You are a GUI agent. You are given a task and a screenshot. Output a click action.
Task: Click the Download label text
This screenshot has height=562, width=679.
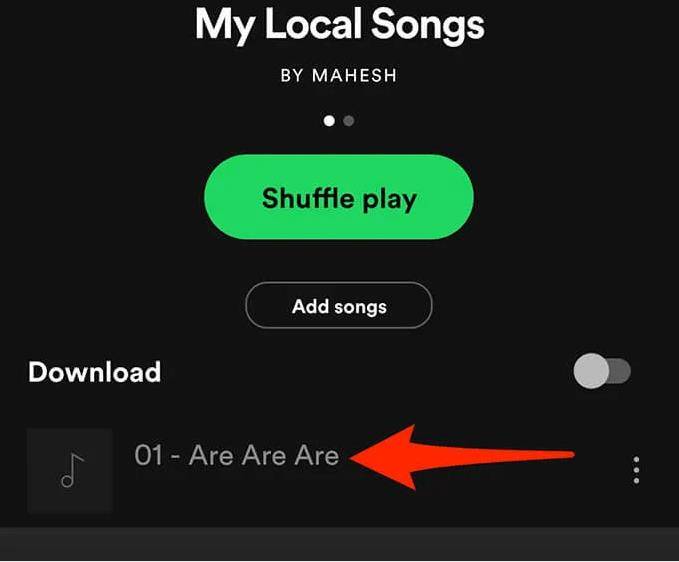[x=94, y=372]
